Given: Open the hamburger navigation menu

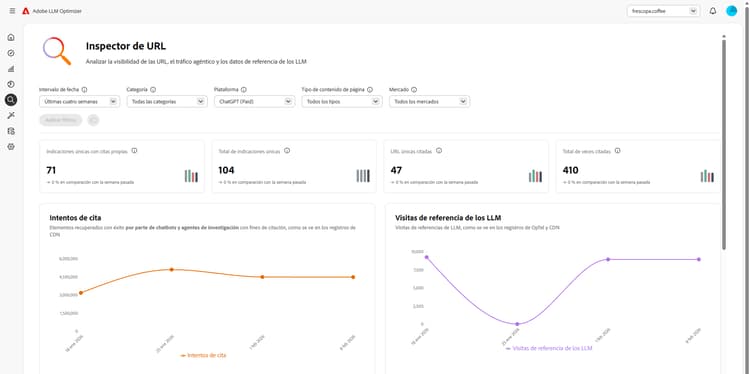Looking at the screenshot, I should (x=12, y=11).
